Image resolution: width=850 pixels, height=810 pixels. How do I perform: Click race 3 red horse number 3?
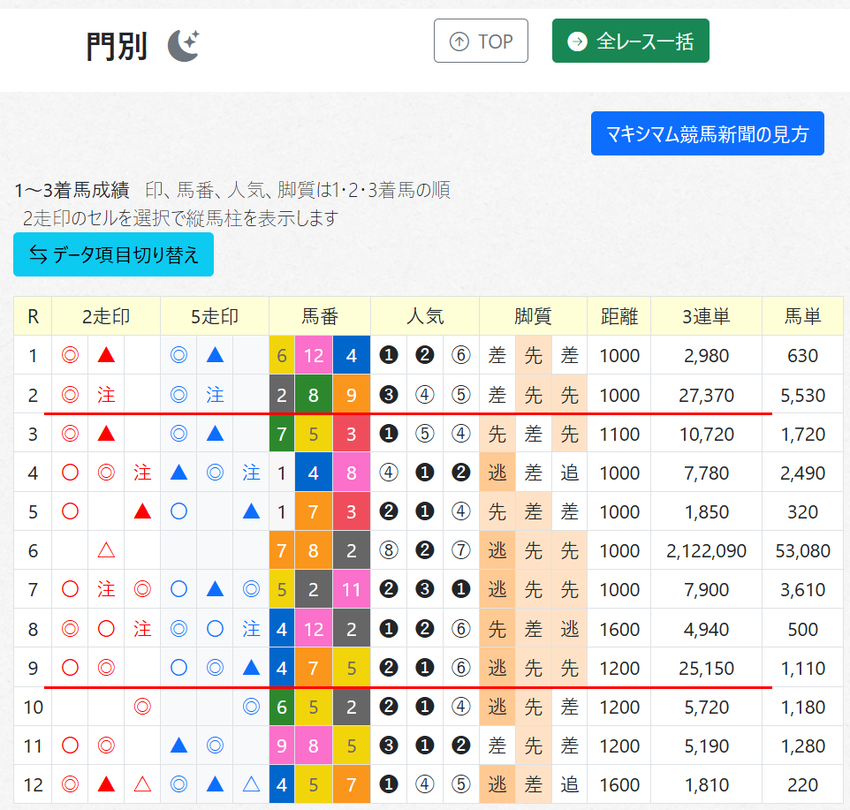351,434
